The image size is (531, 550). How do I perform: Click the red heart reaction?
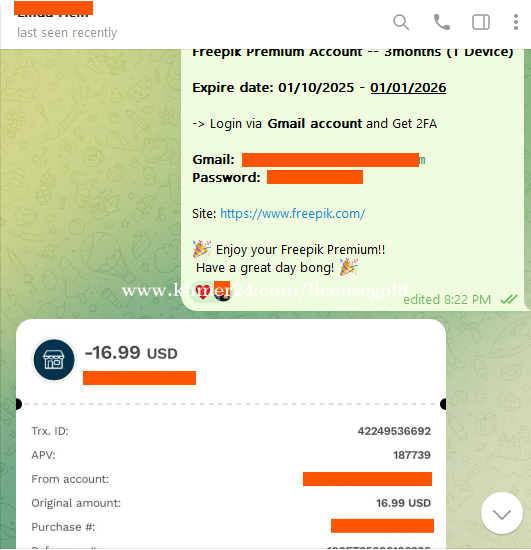[x=202, y=291]
